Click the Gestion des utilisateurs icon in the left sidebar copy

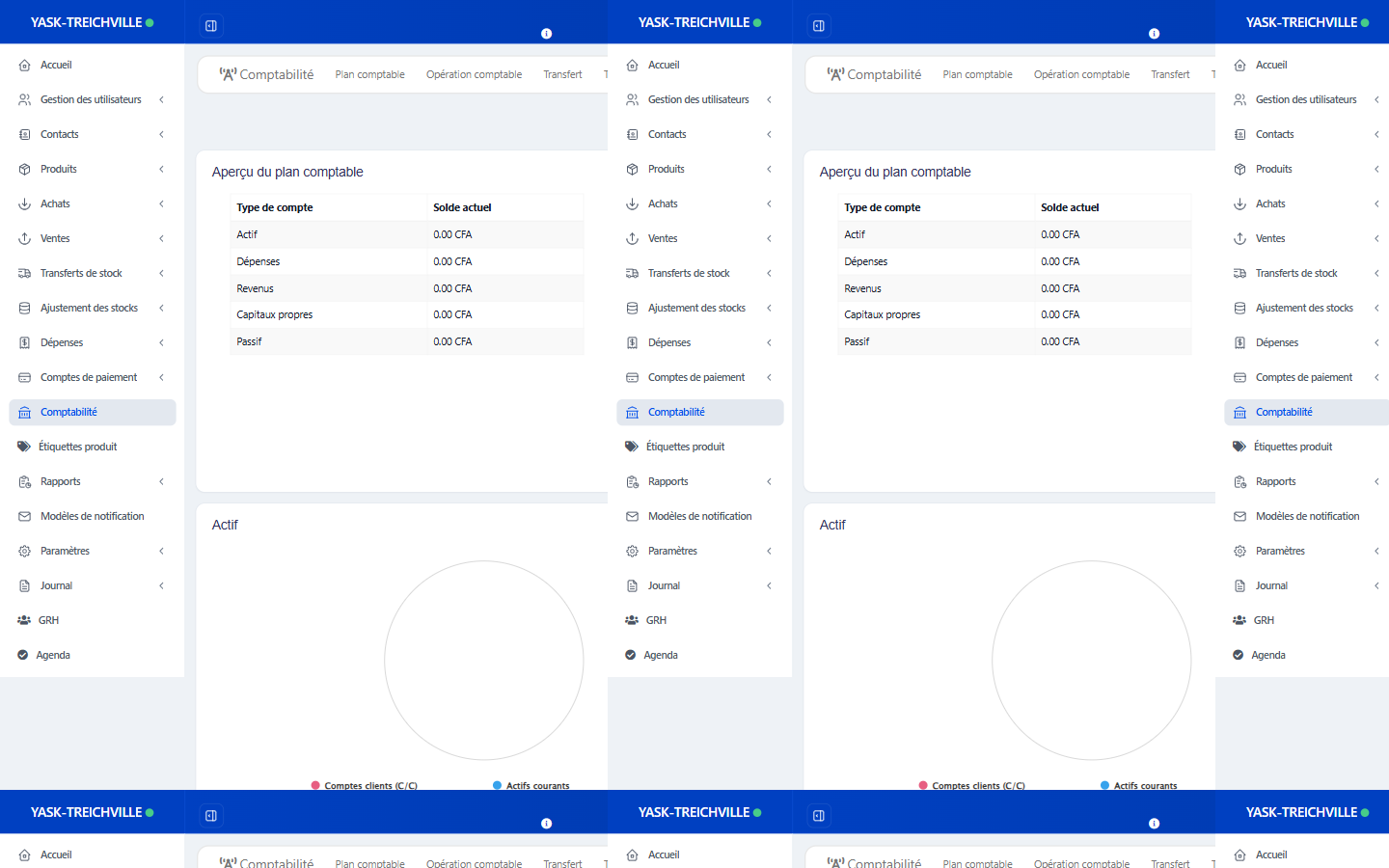click(x=25, y=100)
